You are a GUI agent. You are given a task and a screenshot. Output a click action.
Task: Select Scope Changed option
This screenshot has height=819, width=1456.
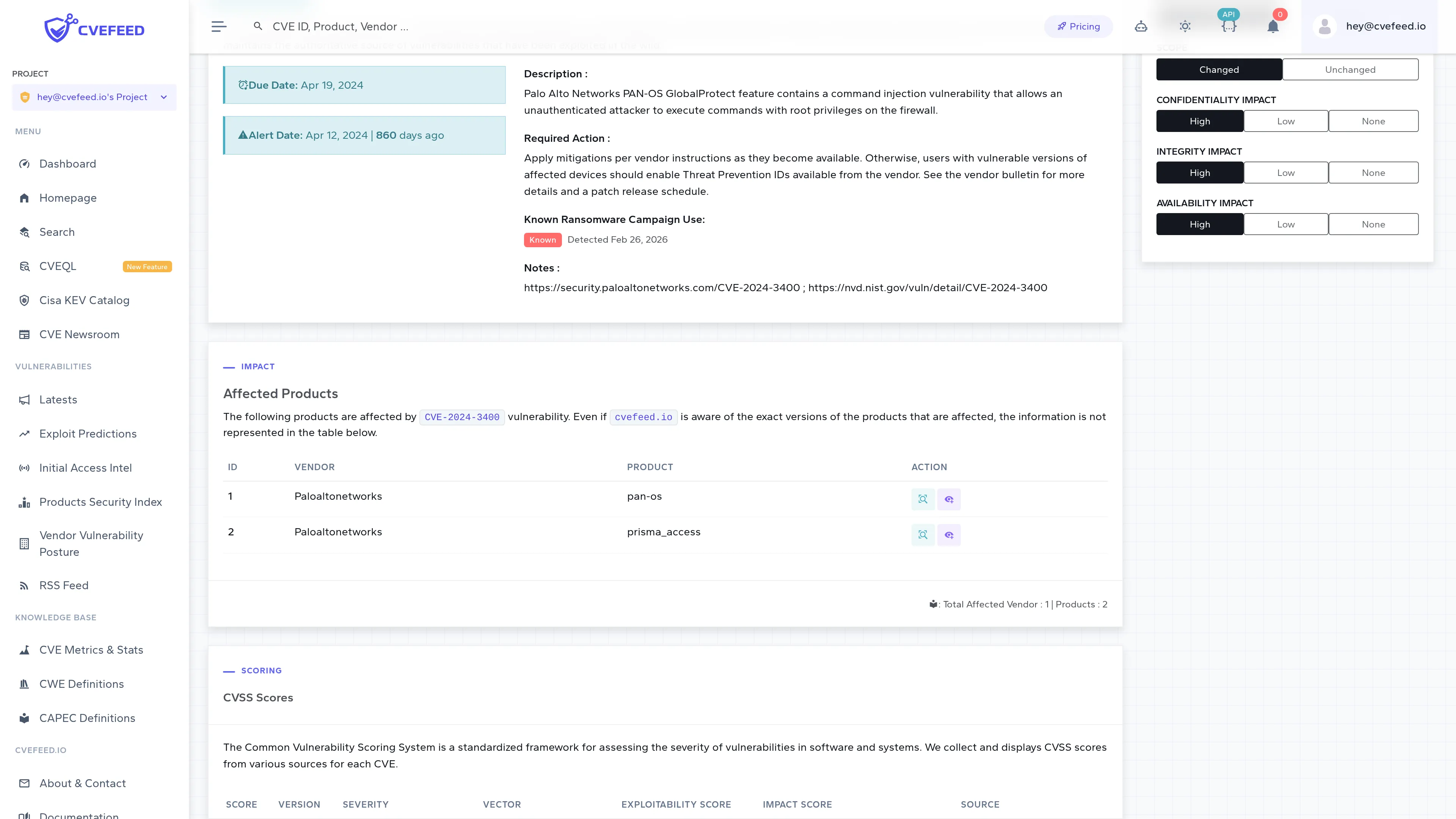click(1219, 69)
